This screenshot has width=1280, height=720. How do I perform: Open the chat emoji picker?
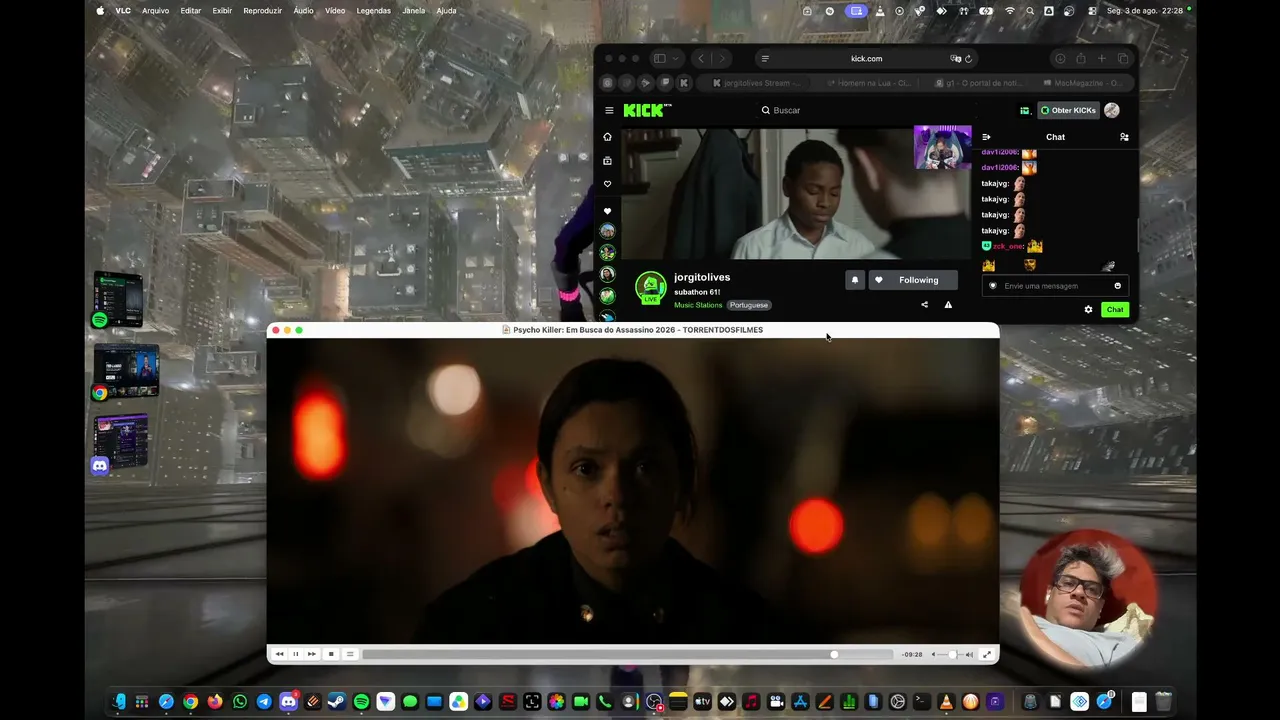point(1118,286)
